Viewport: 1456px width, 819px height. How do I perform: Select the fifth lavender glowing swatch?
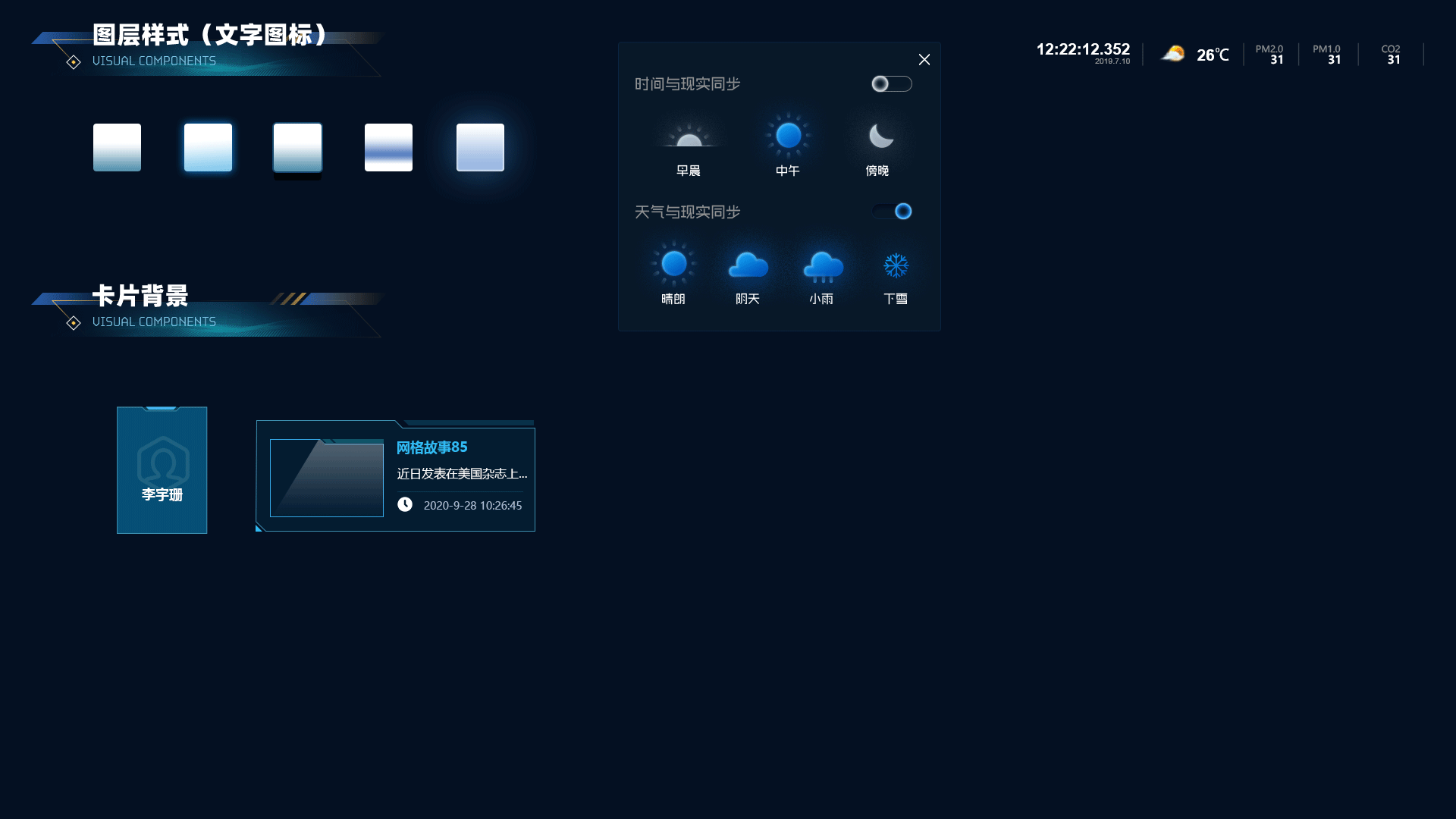[x=480, y=147]
